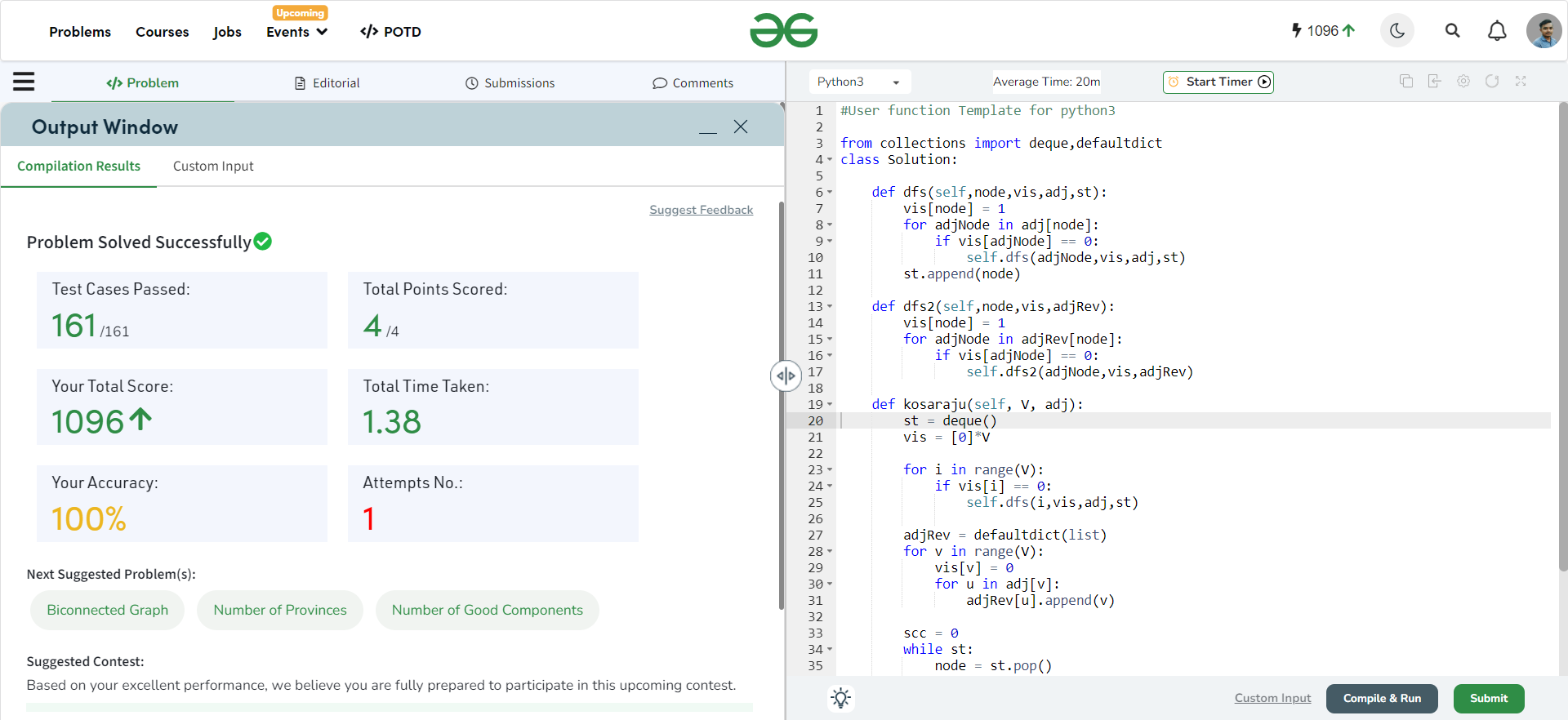Collapse code fold at line 8
The width and height of the screenshot is (1568, 720).
[x=830, y=224]
